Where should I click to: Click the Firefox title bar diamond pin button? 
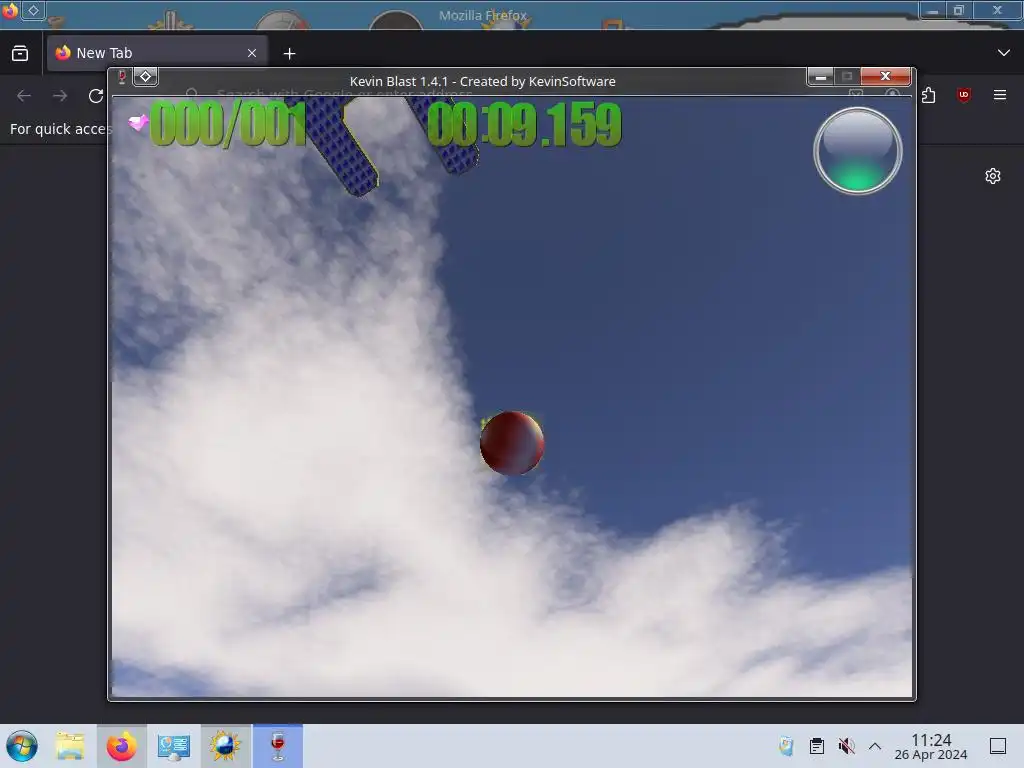tap(33, 10)
